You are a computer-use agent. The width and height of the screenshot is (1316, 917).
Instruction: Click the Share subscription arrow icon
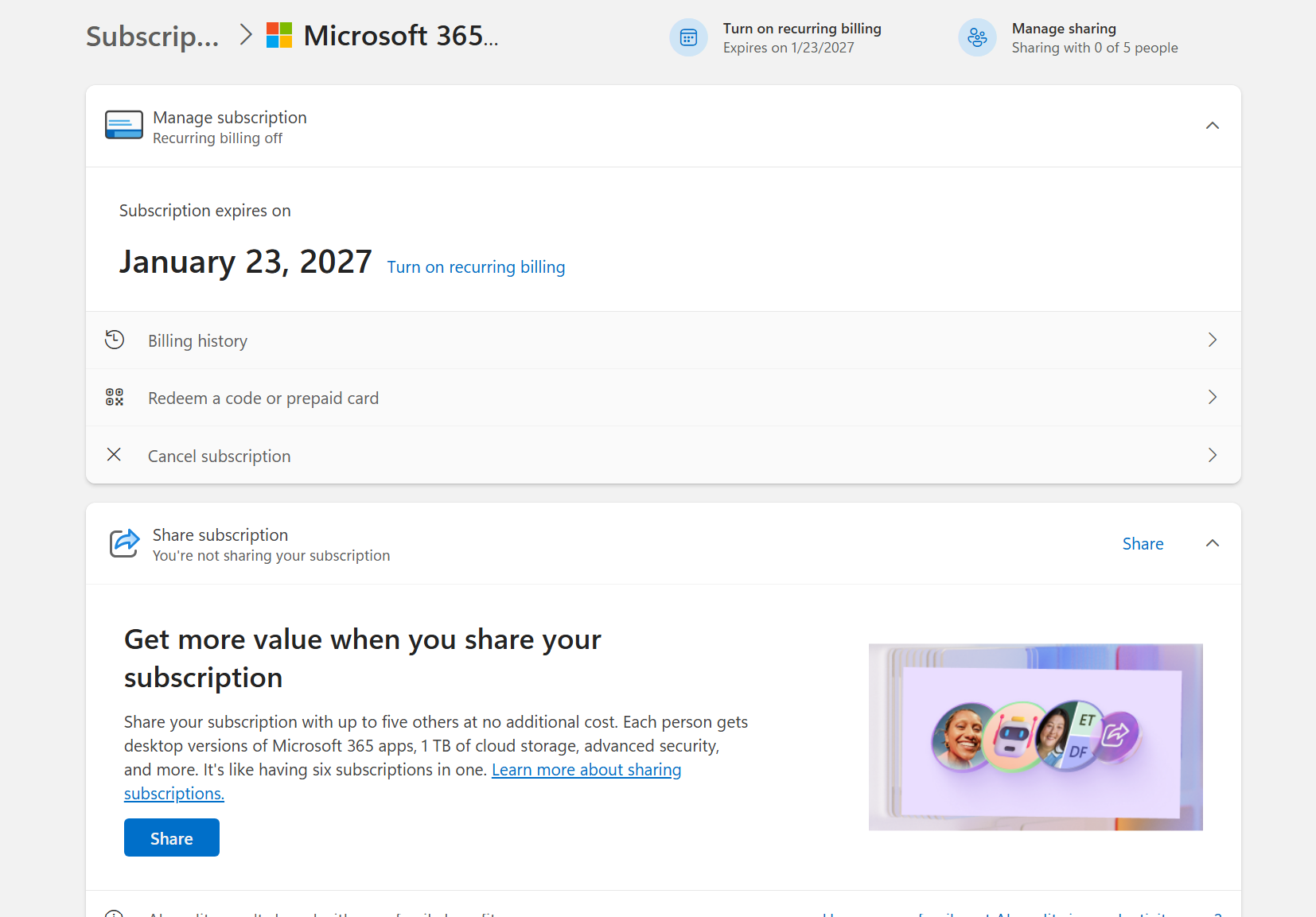[124, 544]
